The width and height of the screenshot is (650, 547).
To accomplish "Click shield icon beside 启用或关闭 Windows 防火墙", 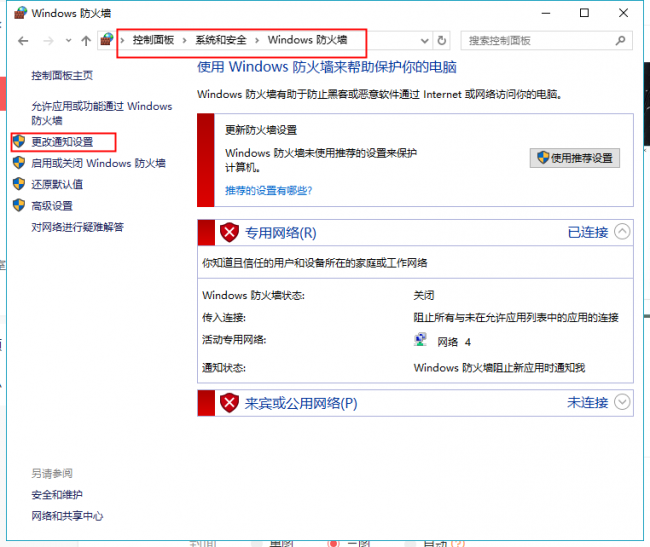I will pos(19,162).
